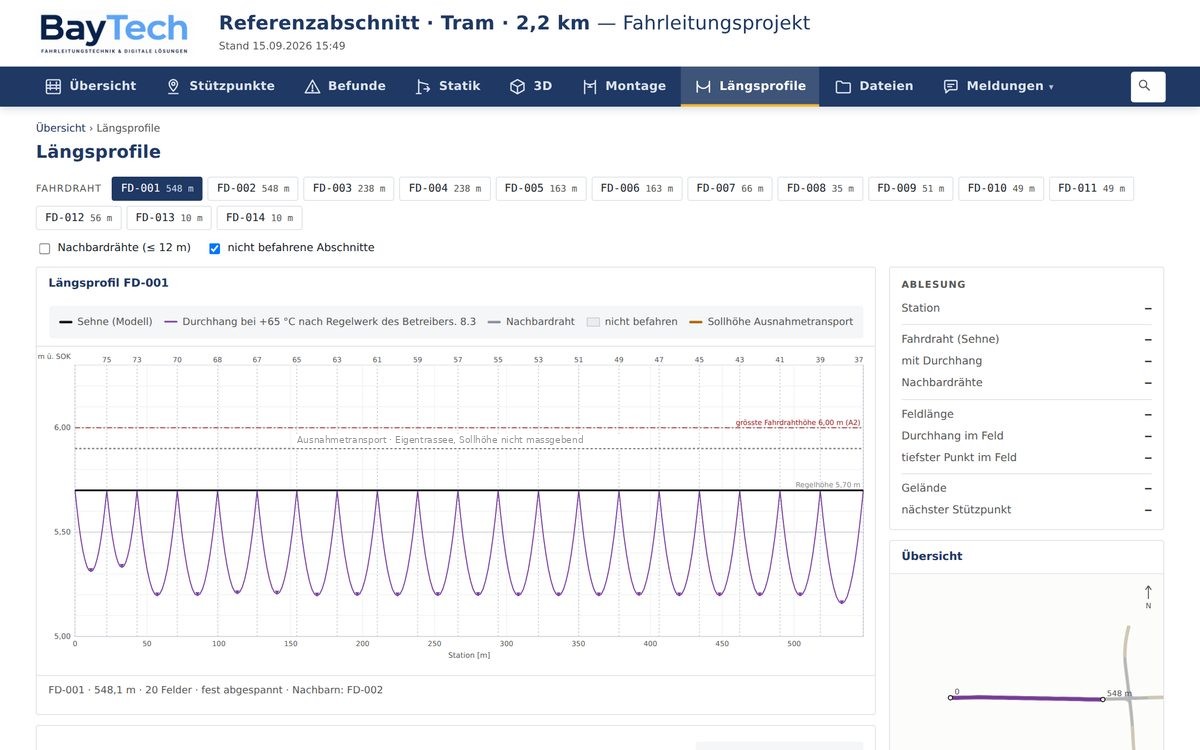Click the Befunde warning triangle icon

tap(312, 86)
